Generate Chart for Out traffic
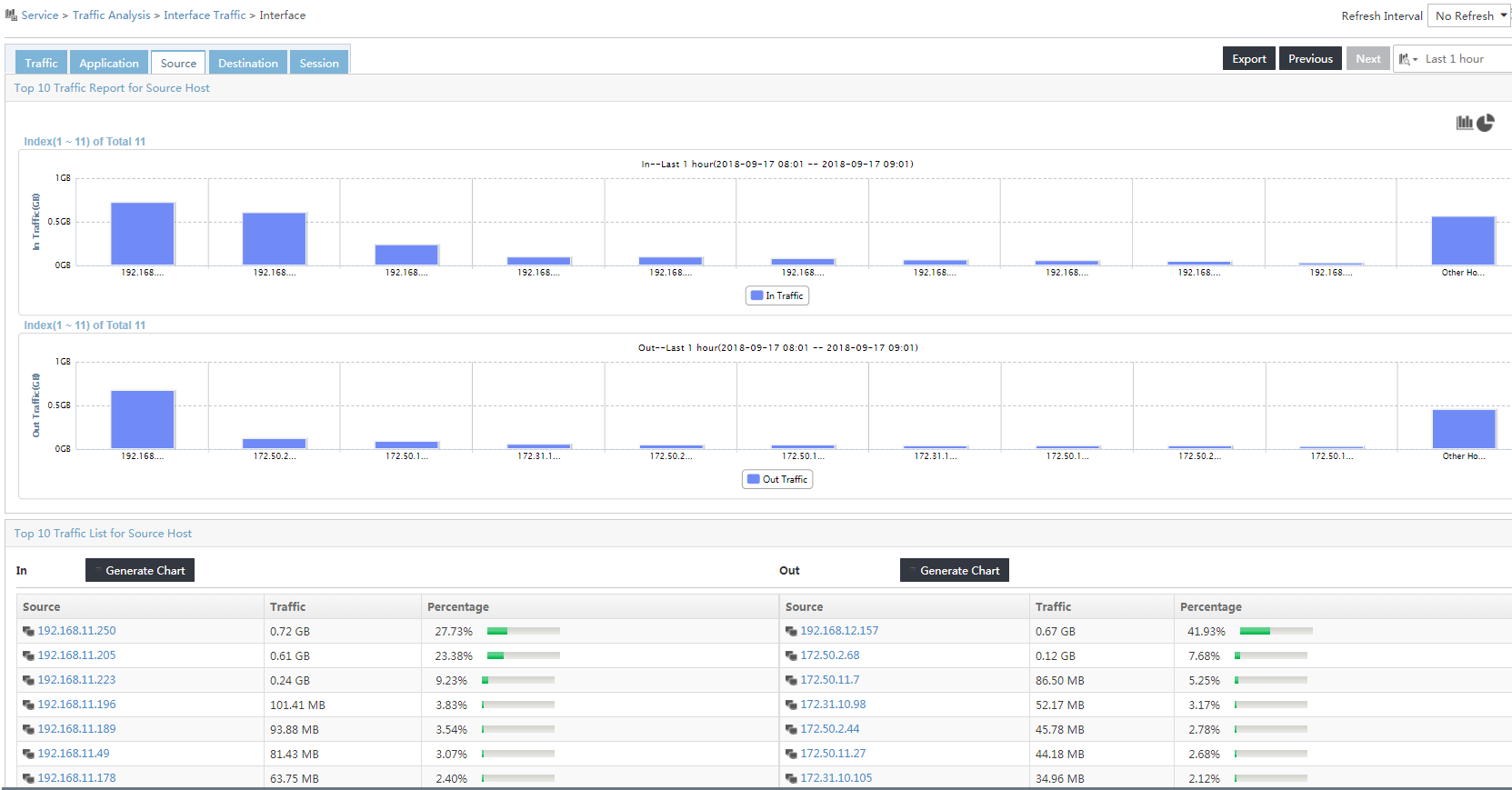Image resolution: width=1512 pixels, height=790 pixels. [x=955, y=570]
